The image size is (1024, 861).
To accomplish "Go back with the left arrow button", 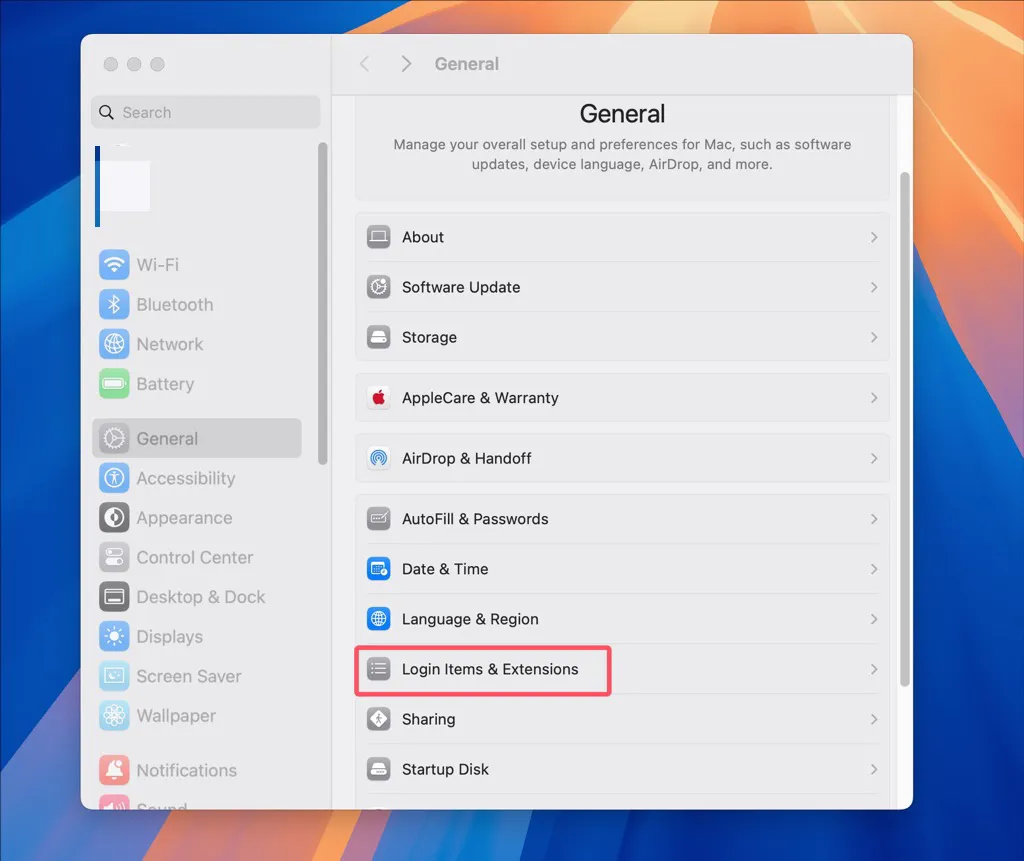I will pos(364,64).
